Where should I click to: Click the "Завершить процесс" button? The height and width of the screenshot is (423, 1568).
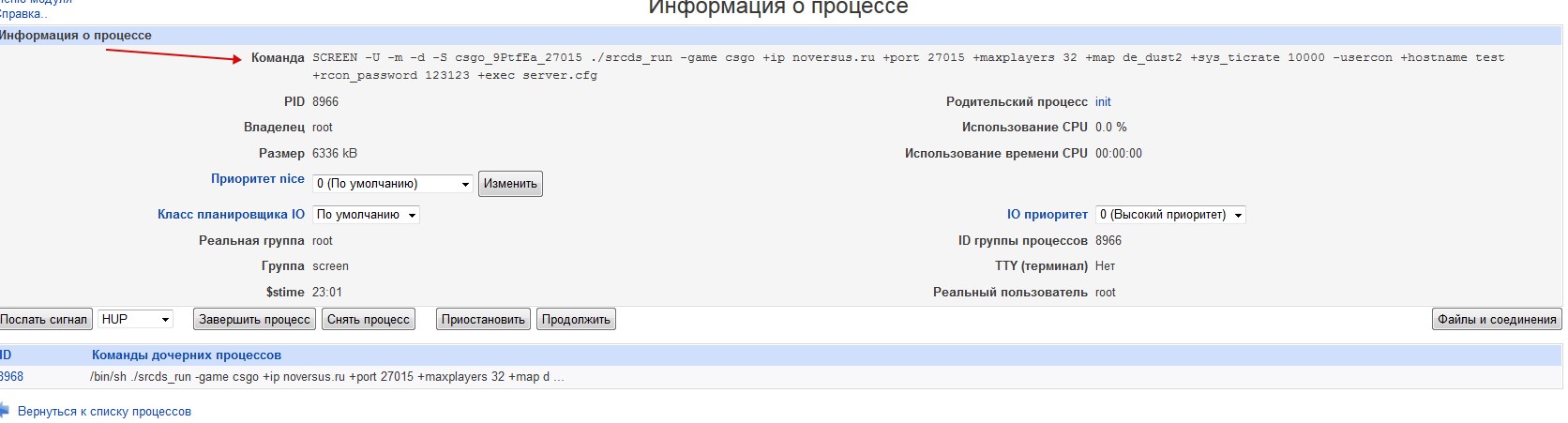[254, 320]
